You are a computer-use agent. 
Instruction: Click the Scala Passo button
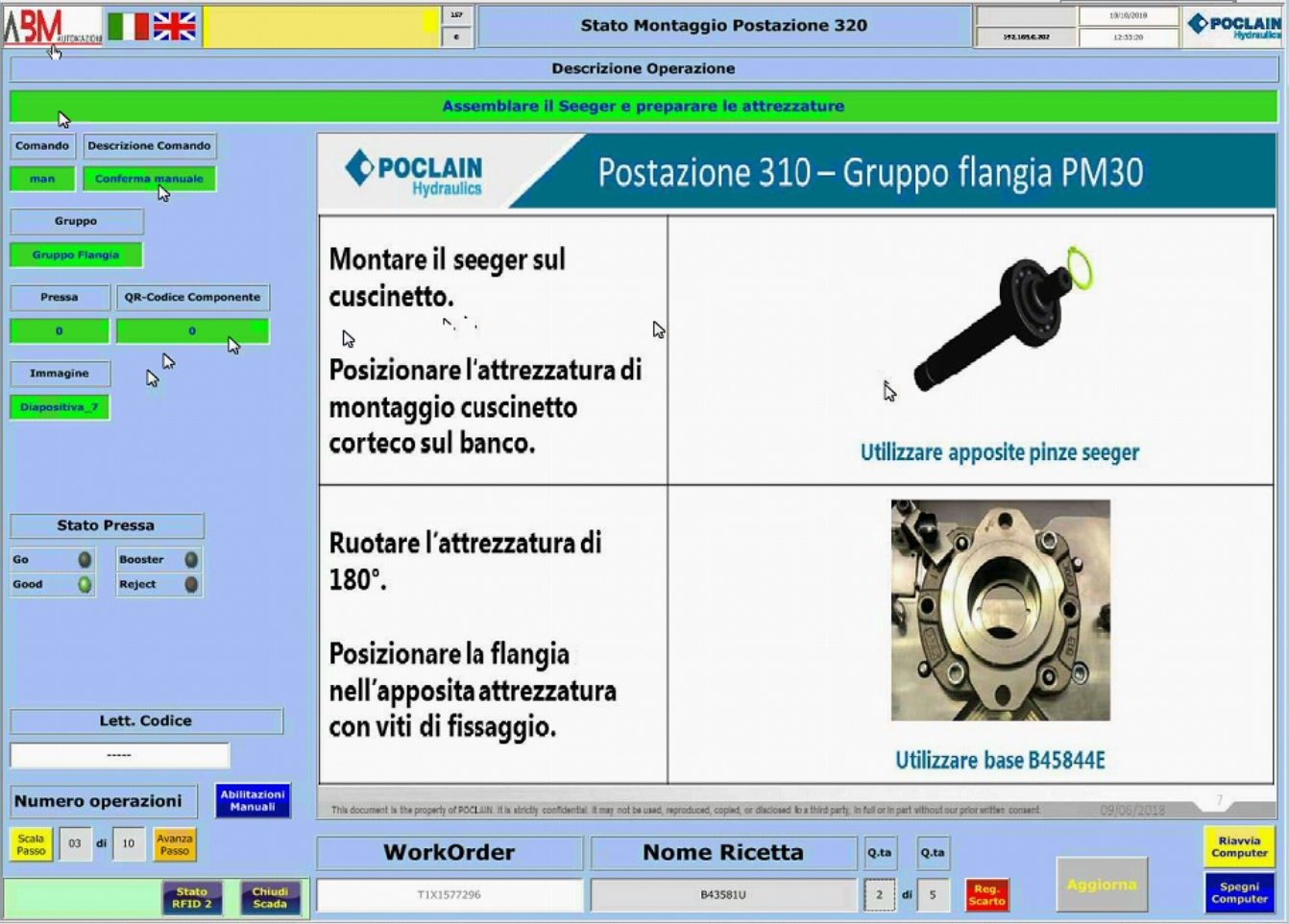pos(31,844)
